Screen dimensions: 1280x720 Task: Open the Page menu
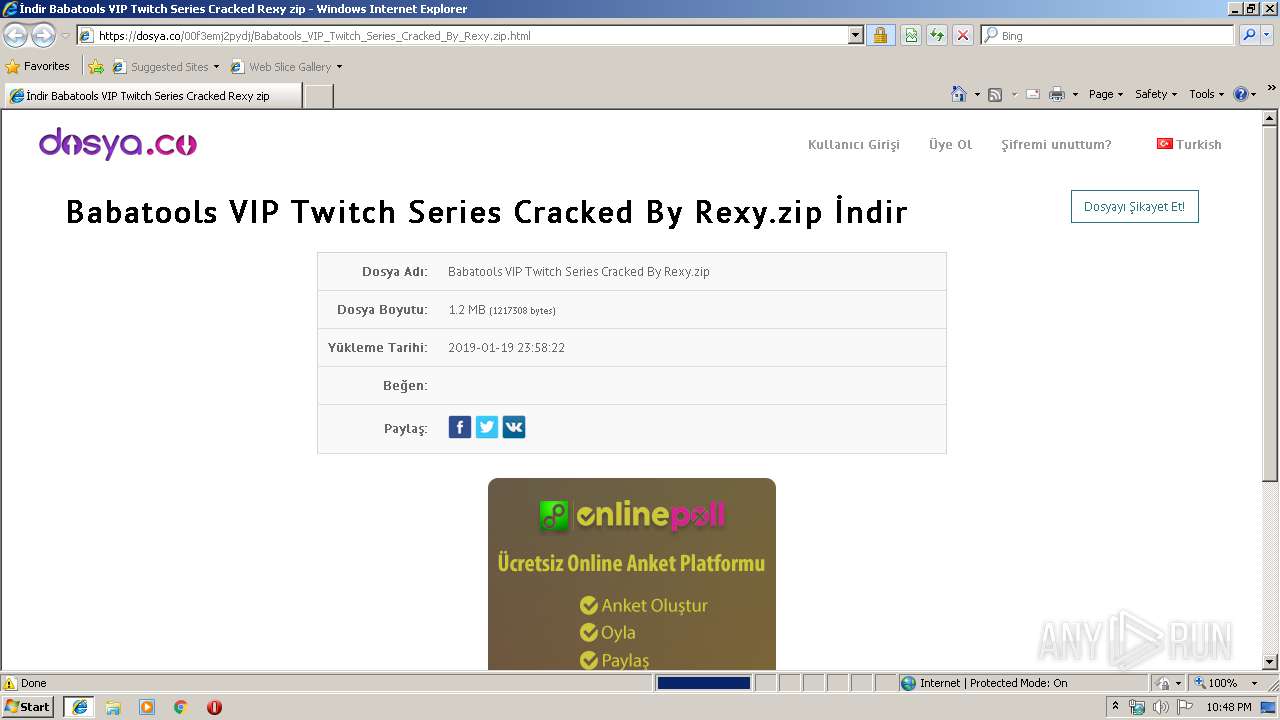1106,94
